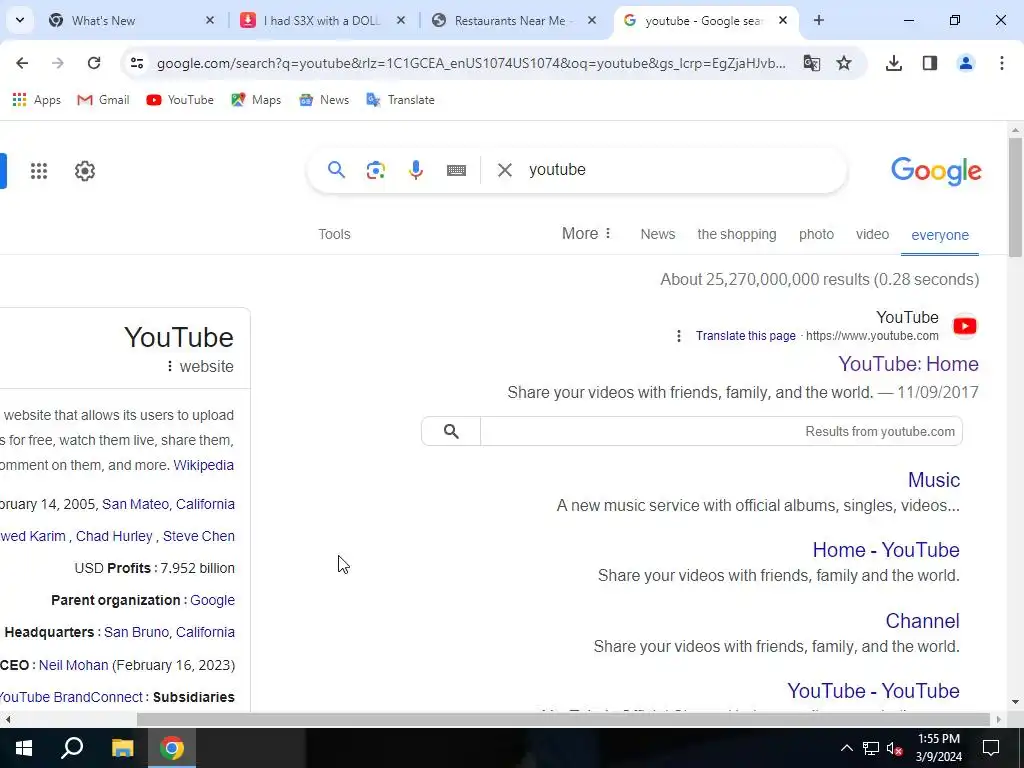
Task: Open Windows taskbar search
Action: pos(72,748)
